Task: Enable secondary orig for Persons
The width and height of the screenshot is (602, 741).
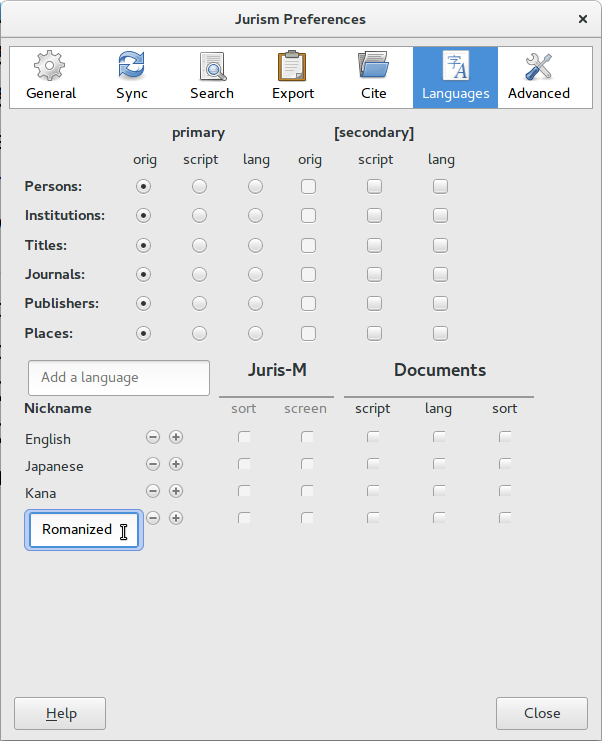Action: point(309,187)
